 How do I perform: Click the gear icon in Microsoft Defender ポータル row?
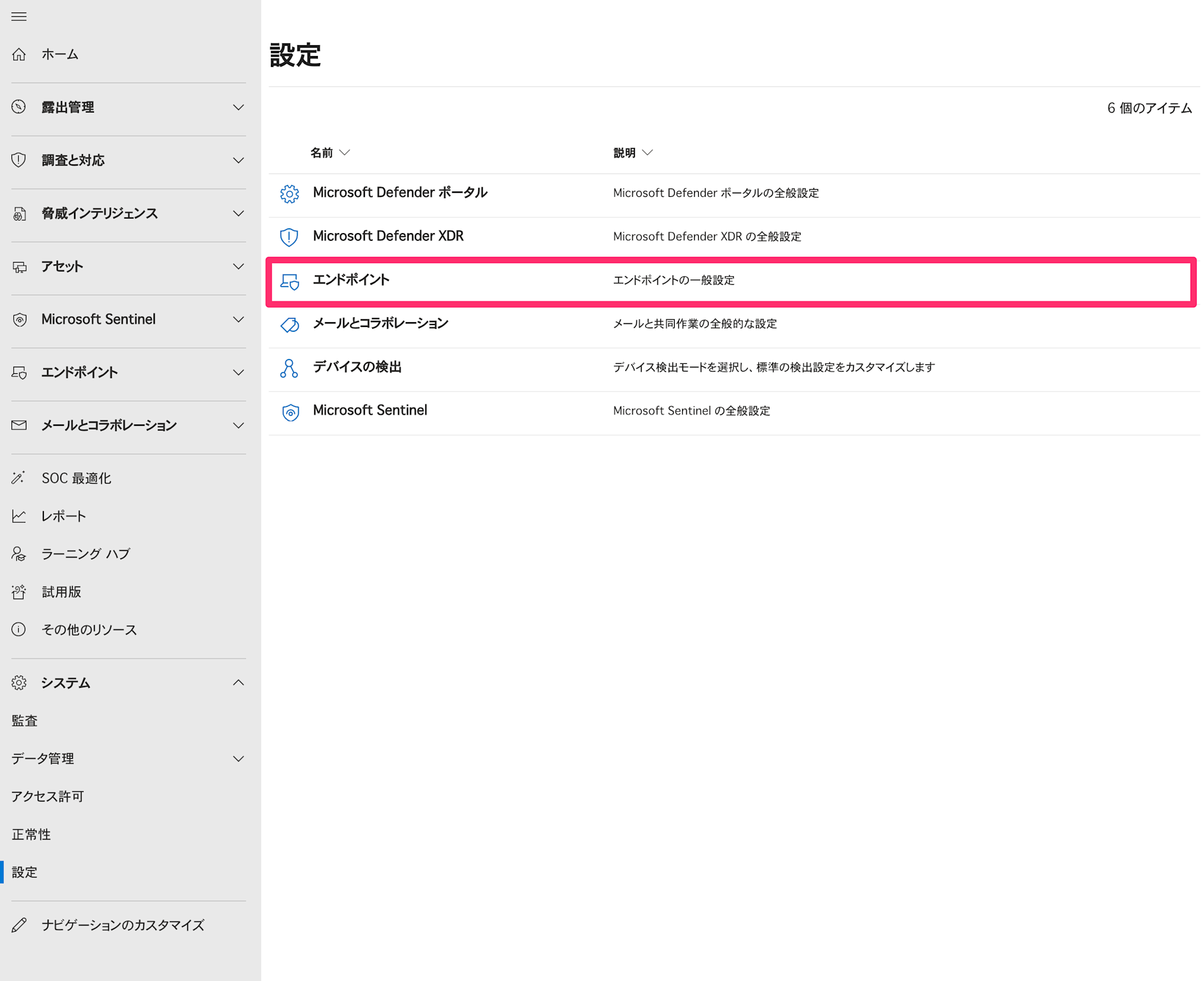pos(290,193)
